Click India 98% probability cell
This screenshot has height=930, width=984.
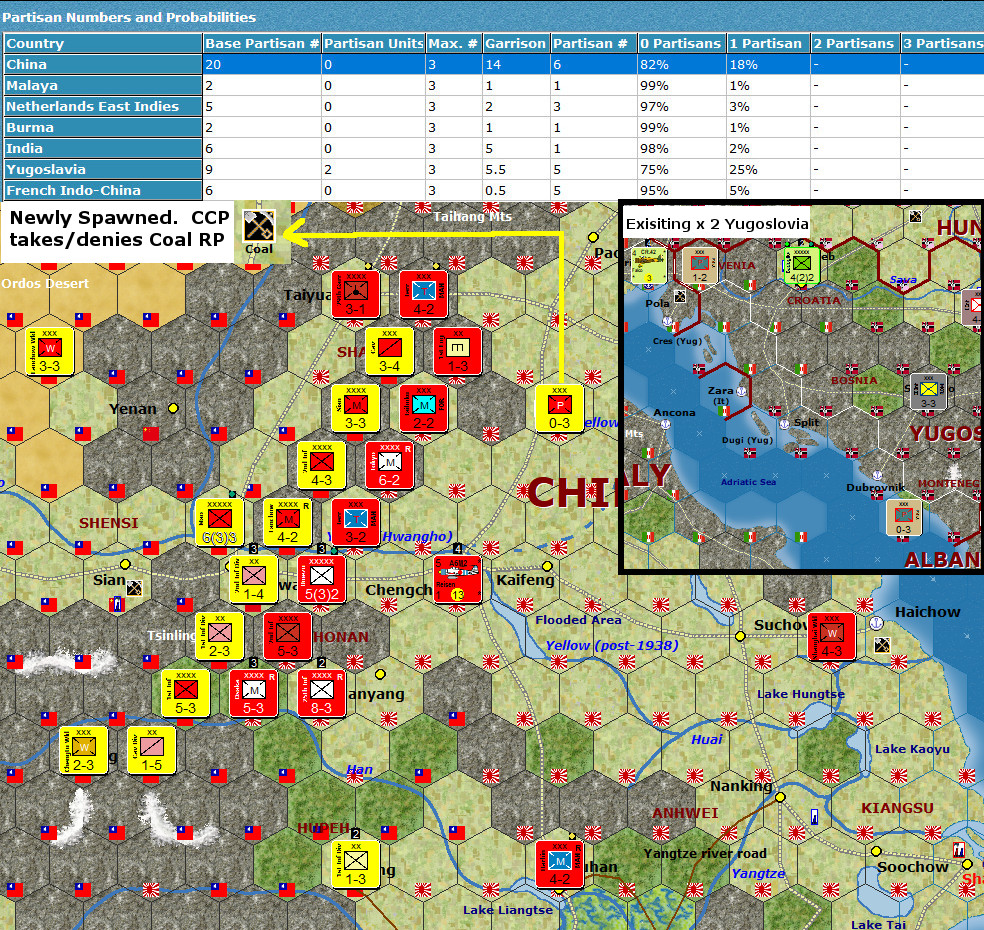click(x=682, y=148)
